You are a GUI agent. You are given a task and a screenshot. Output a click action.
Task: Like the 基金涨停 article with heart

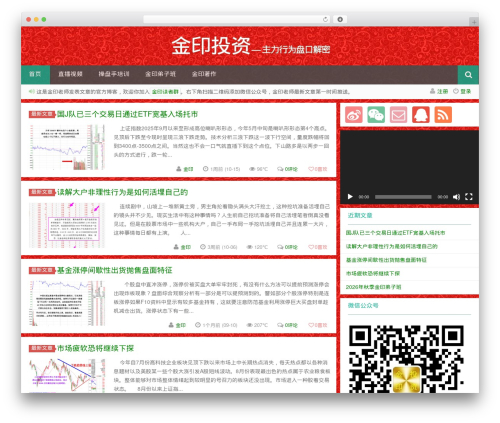click(318, 325)
